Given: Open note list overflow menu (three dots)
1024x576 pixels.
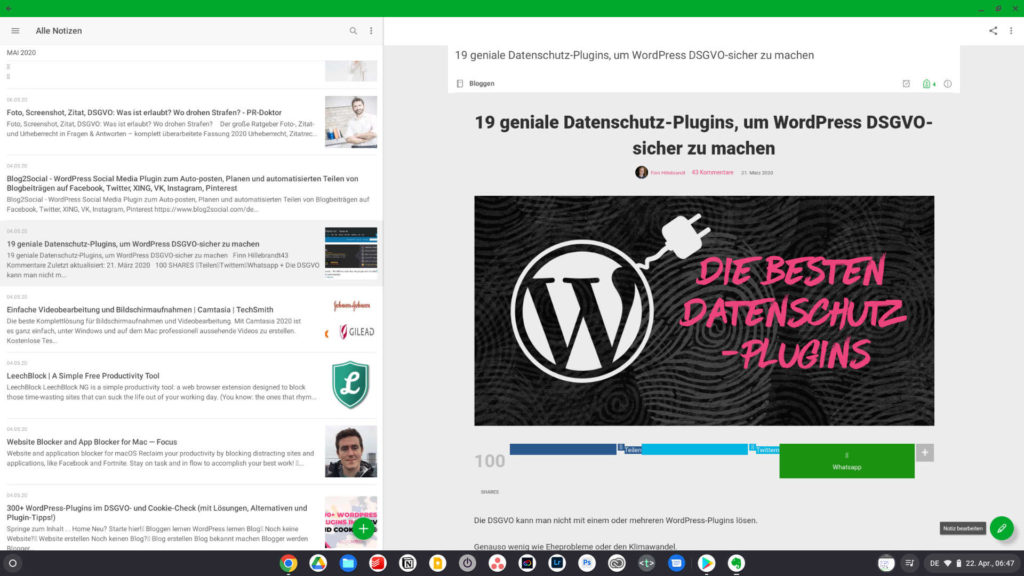Looking at the screenshot, I should [371, 31].
